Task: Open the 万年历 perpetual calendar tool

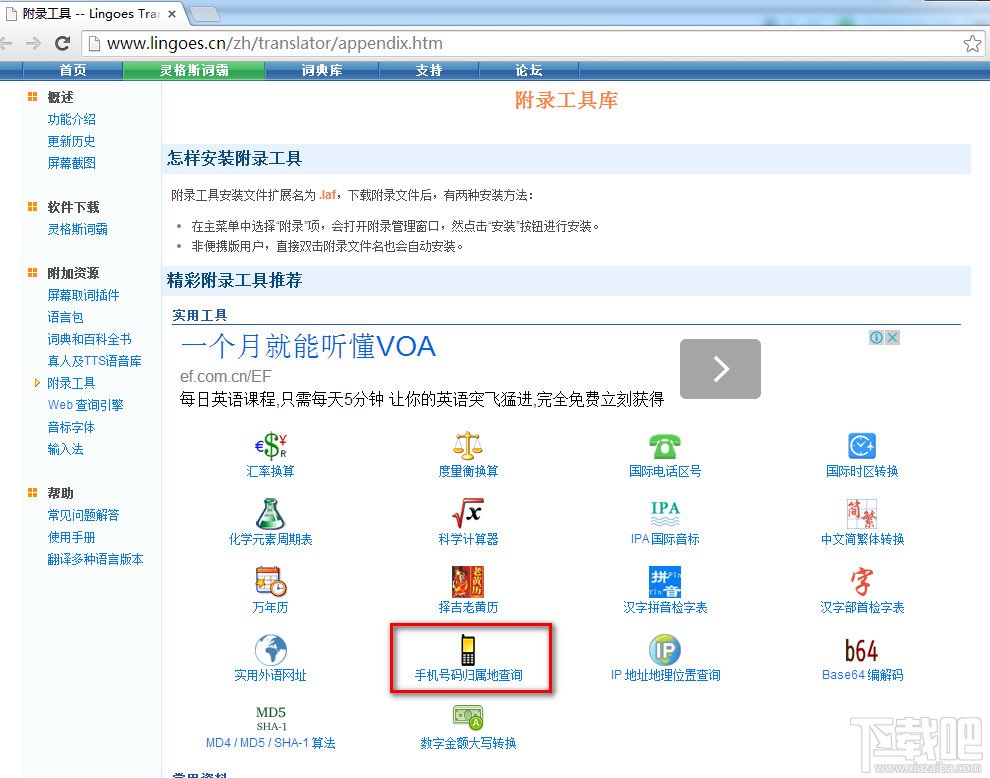Action: point(270,590)
